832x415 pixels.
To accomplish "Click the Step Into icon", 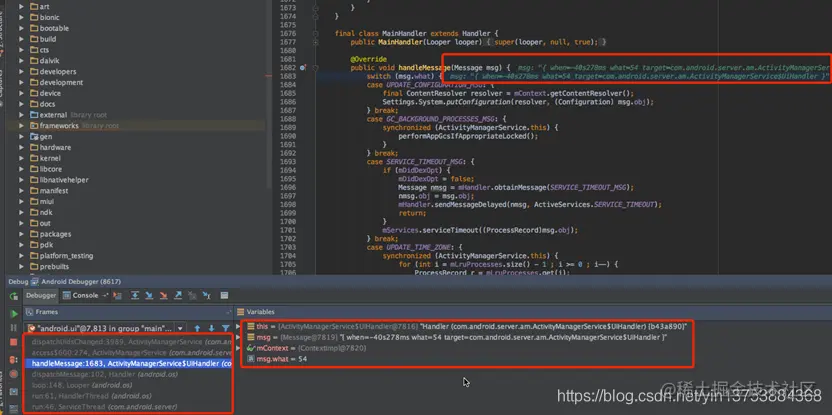I will tap(149, 295).
